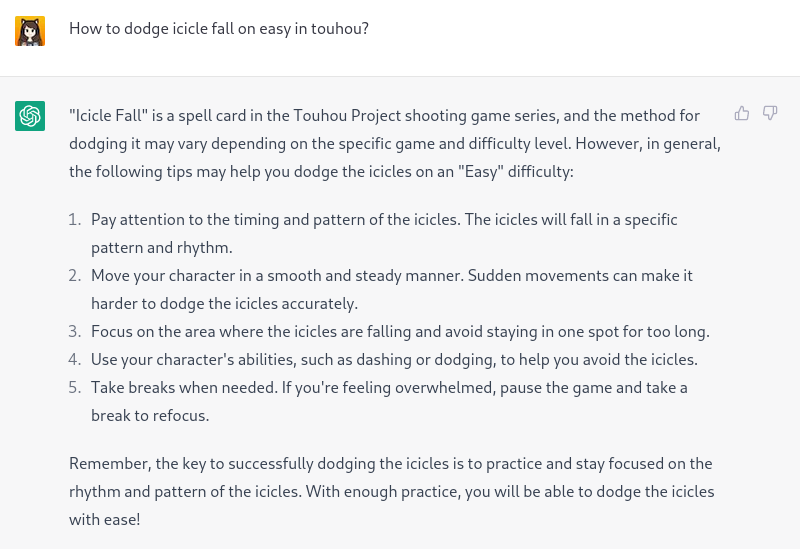Give the response a thumbs up
The height and width of the screenshot is (549, 800).
tap(742, 114)
